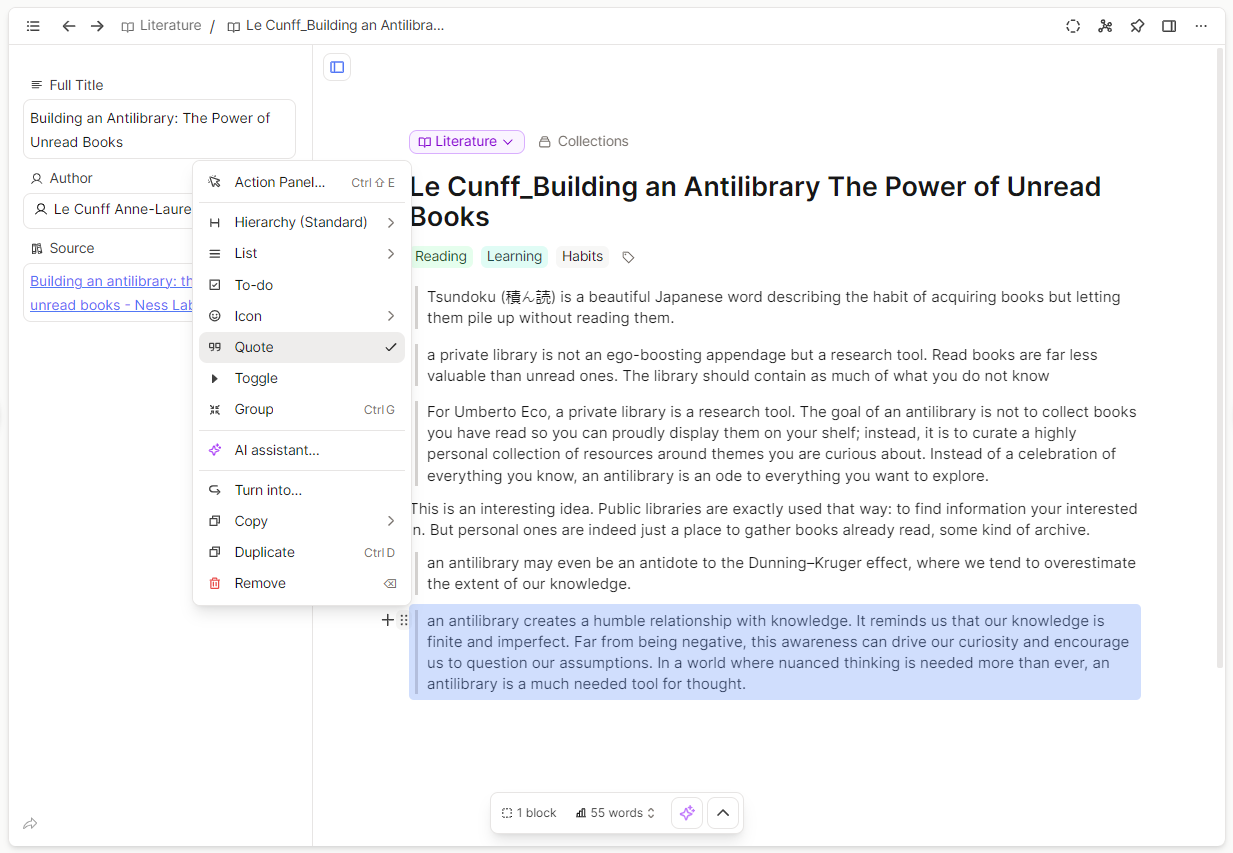Image resolution: width=1233 pixels, height=853 pixels.
Task: Select the Reading tag
Action: tap(441, 257)
